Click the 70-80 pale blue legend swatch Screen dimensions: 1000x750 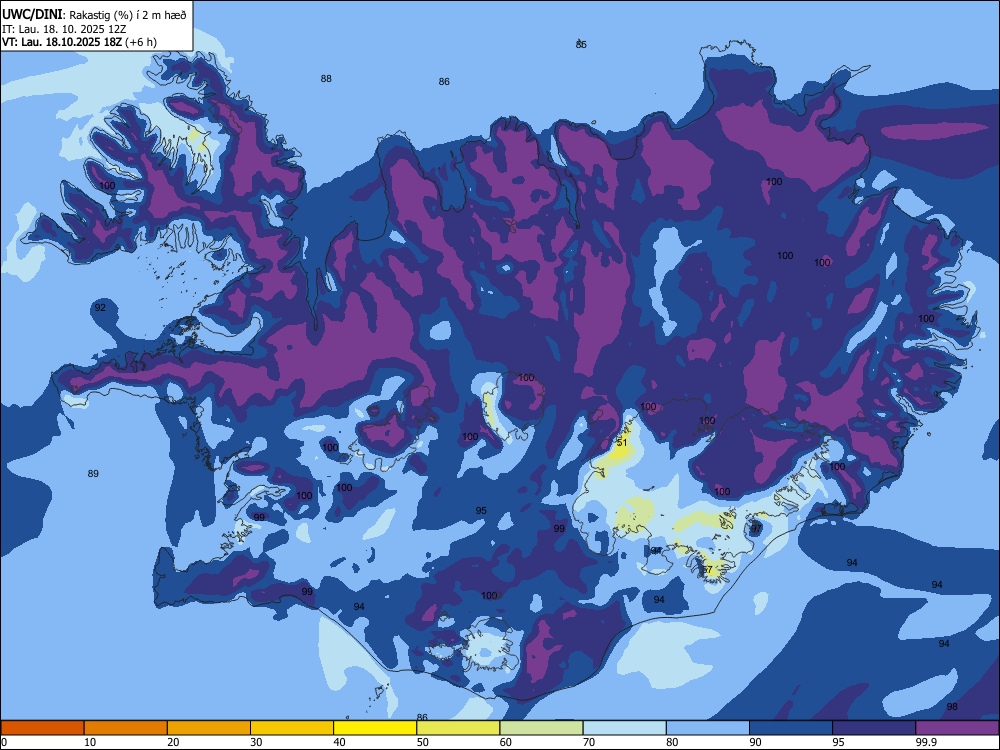coord(624,728)
